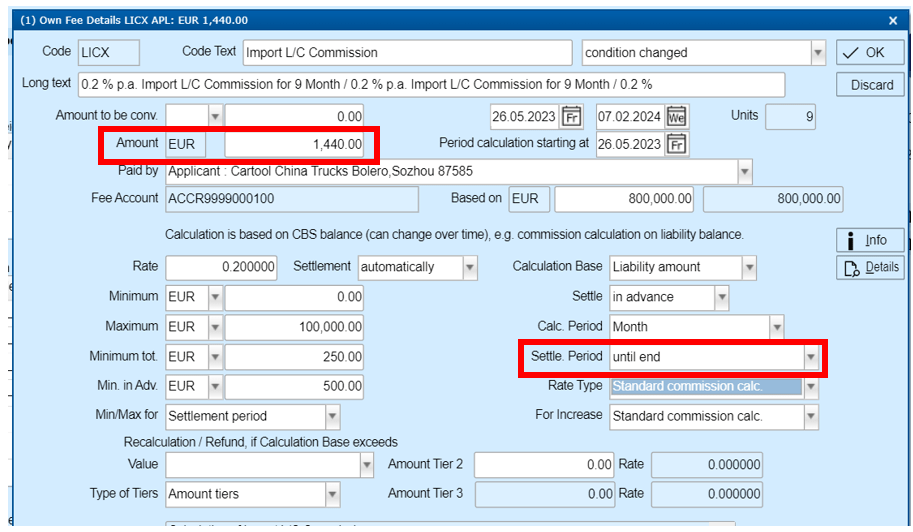This screenshot has height=532, width=913.
Task: Click OK to confirm fee details
Action: [x=870, y=52]
